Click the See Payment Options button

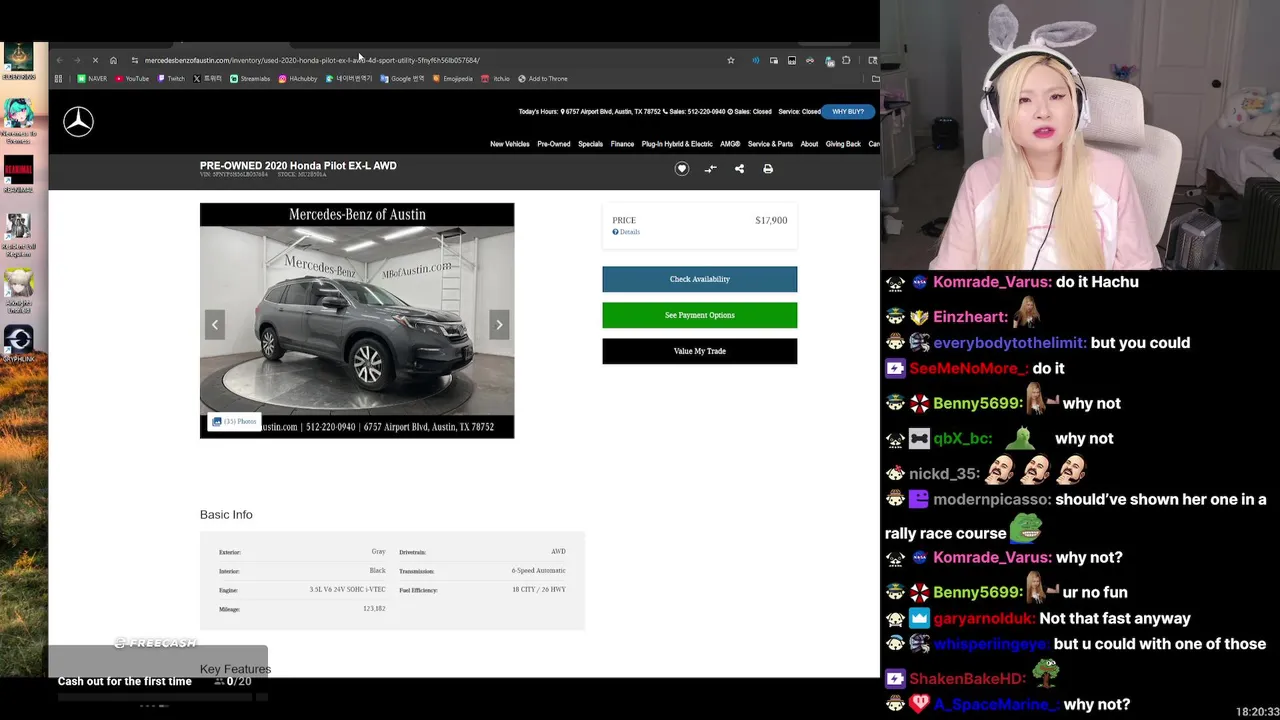[699, 315]
